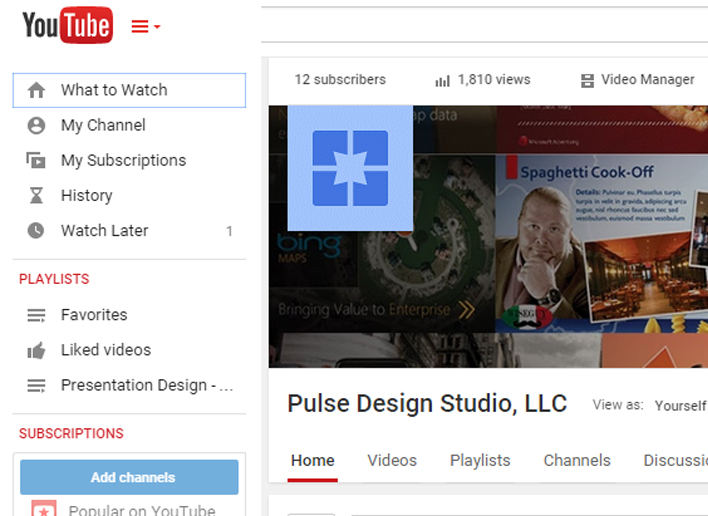
Task: Open the View as Yourself dropdown
Action: pos(680,405)
